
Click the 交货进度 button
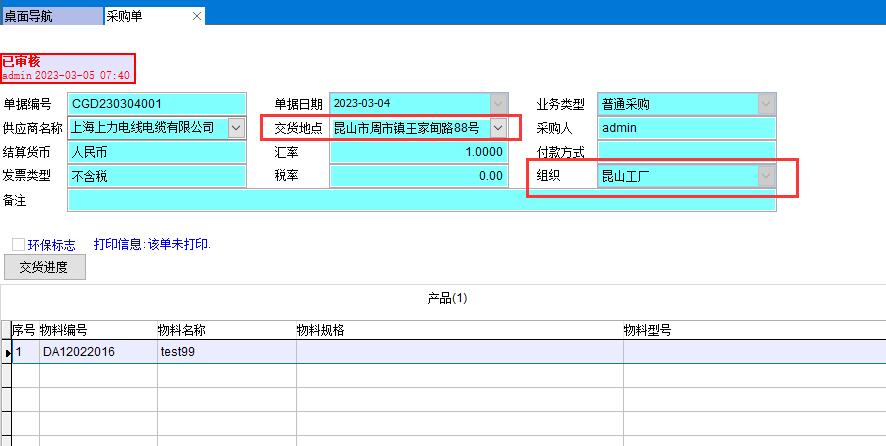coord(45,267)
